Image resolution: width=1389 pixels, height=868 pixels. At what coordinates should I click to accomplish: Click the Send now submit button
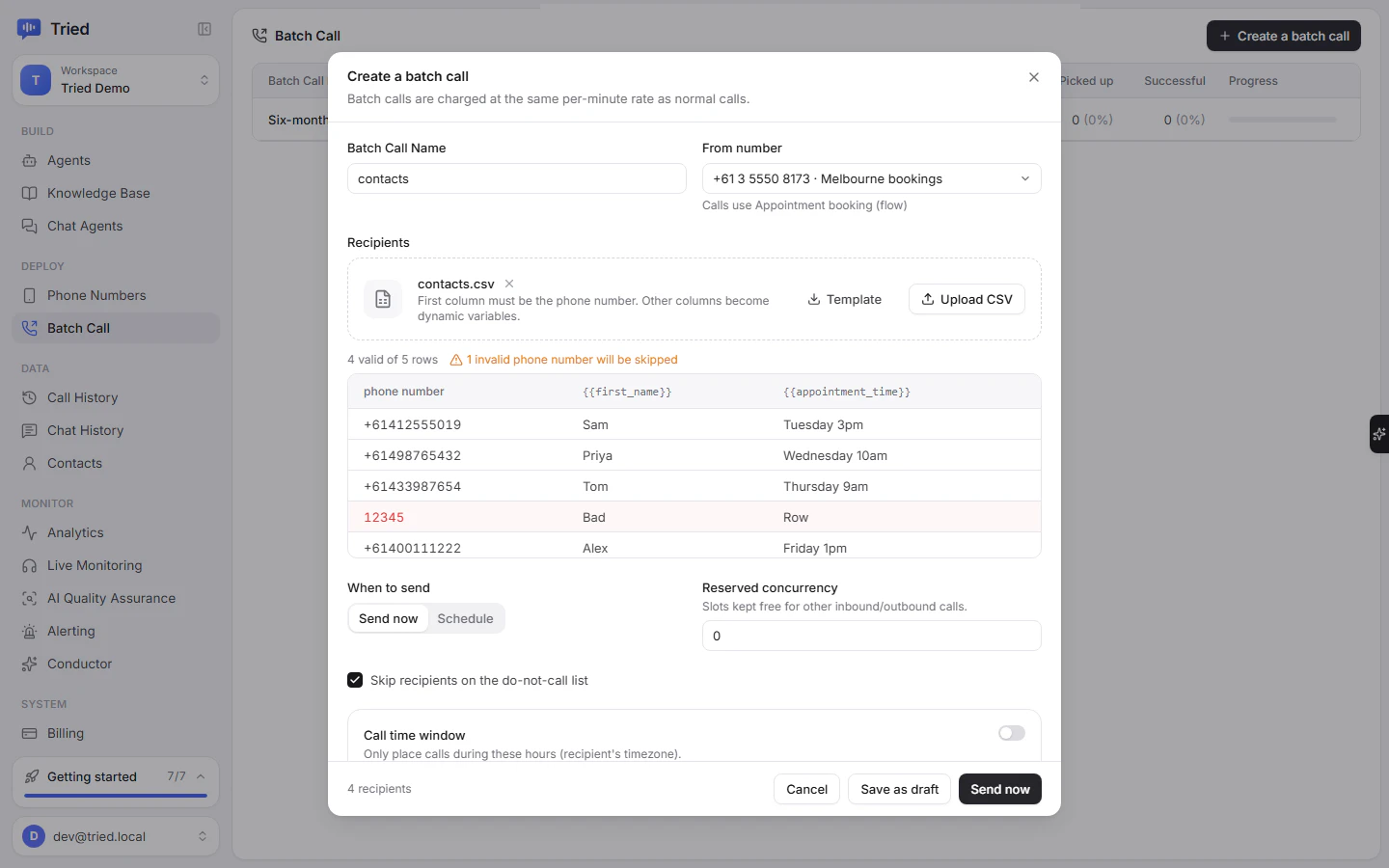pyautogui.click(x=1000, y=790)
